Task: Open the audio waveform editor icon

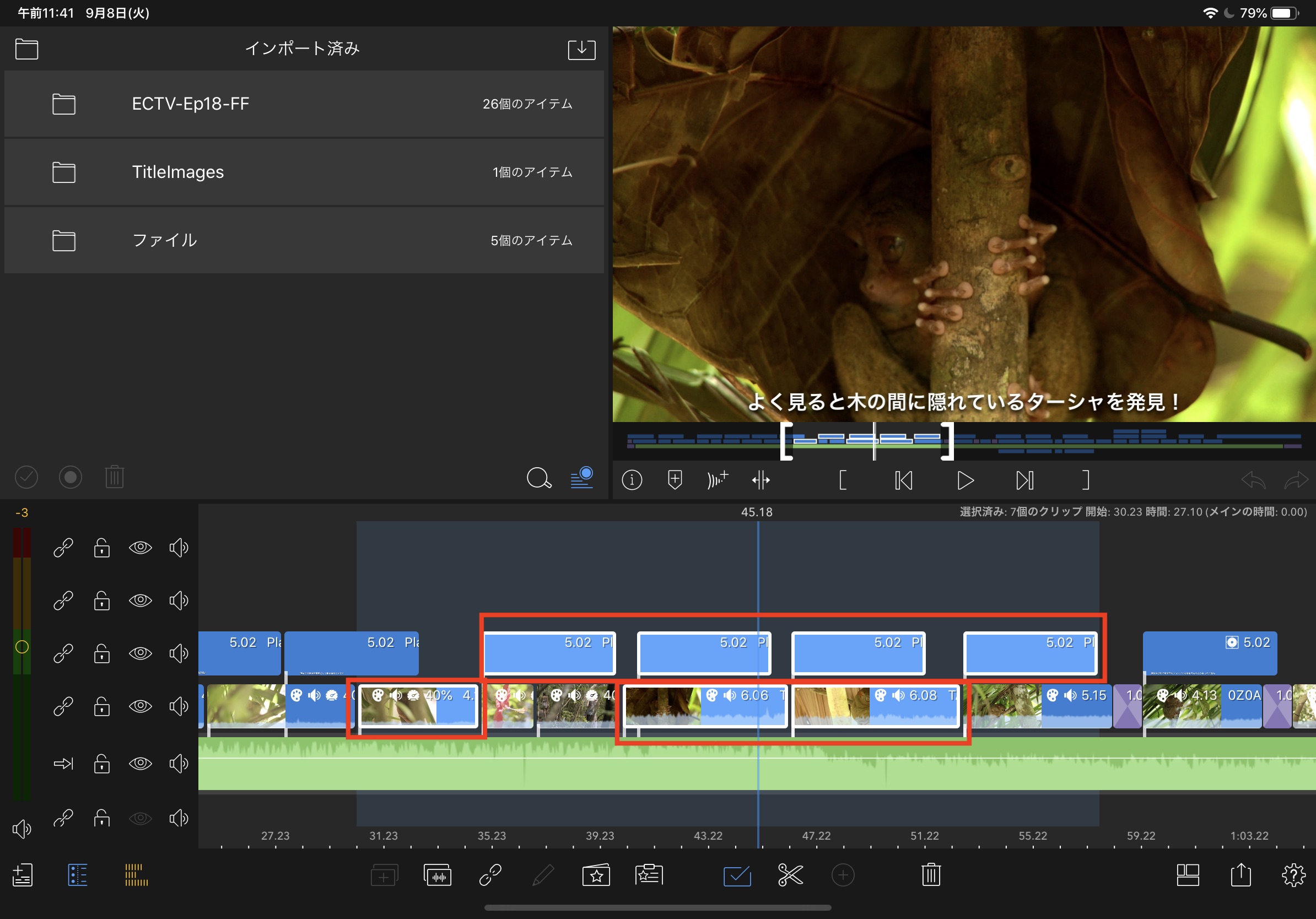Action: [x=438, y=875]
